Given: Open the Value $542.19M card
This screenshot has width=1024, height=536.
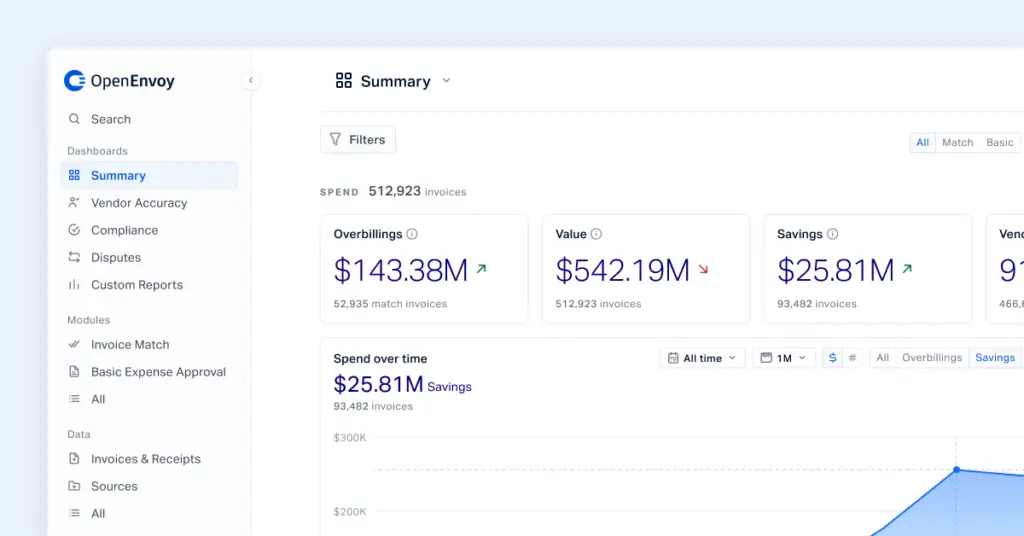Looking at the screenshot, I should (646, 269).
